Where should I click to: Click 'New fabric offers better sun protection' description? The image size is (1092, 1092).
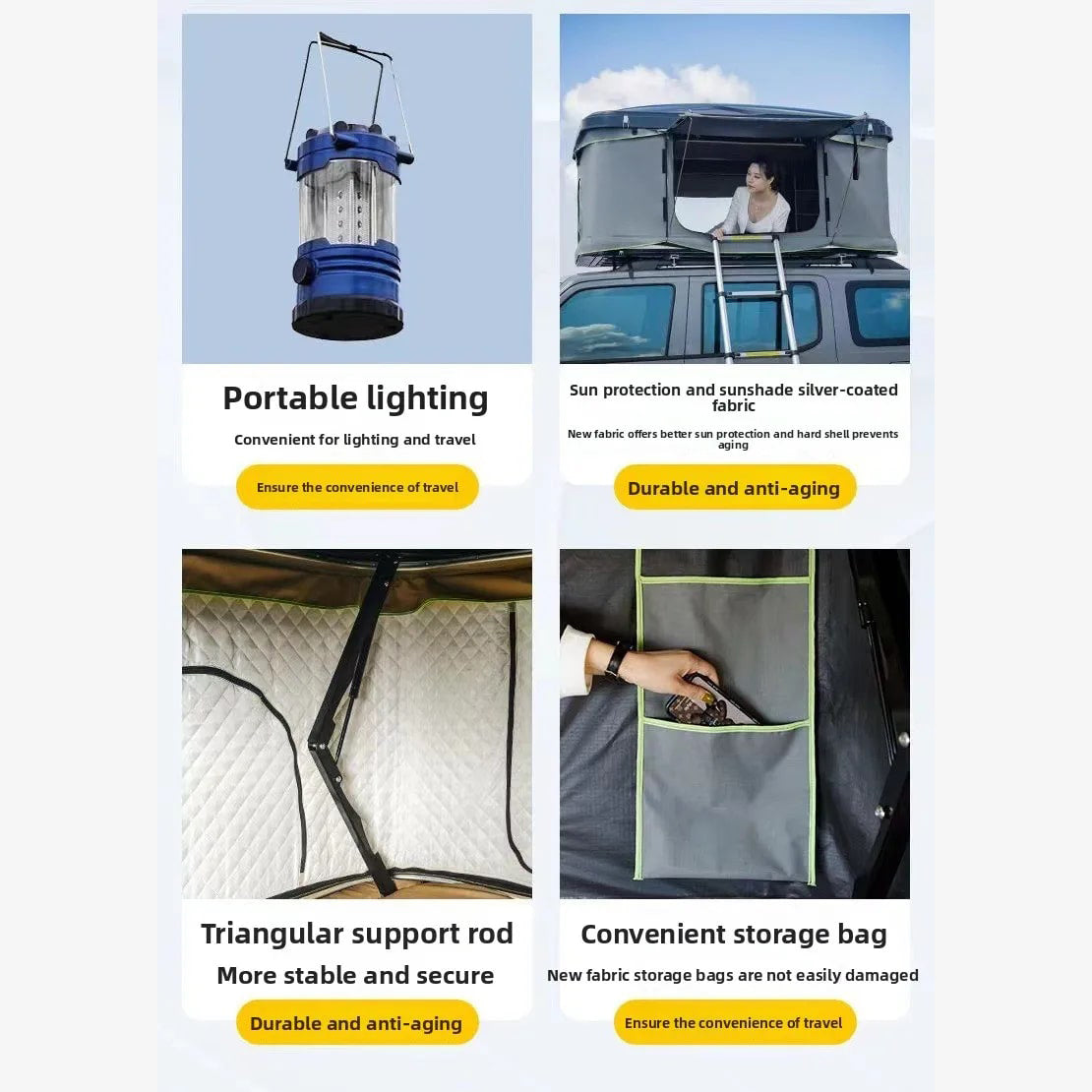(733, 439)
